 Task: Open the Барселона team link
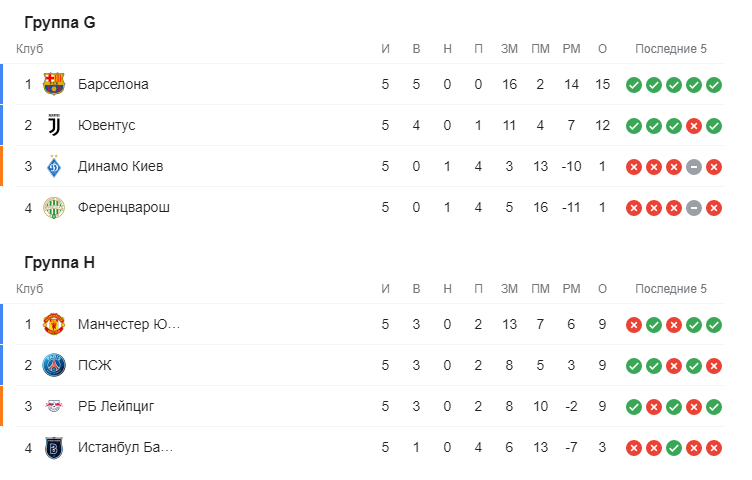click(113, 84)
